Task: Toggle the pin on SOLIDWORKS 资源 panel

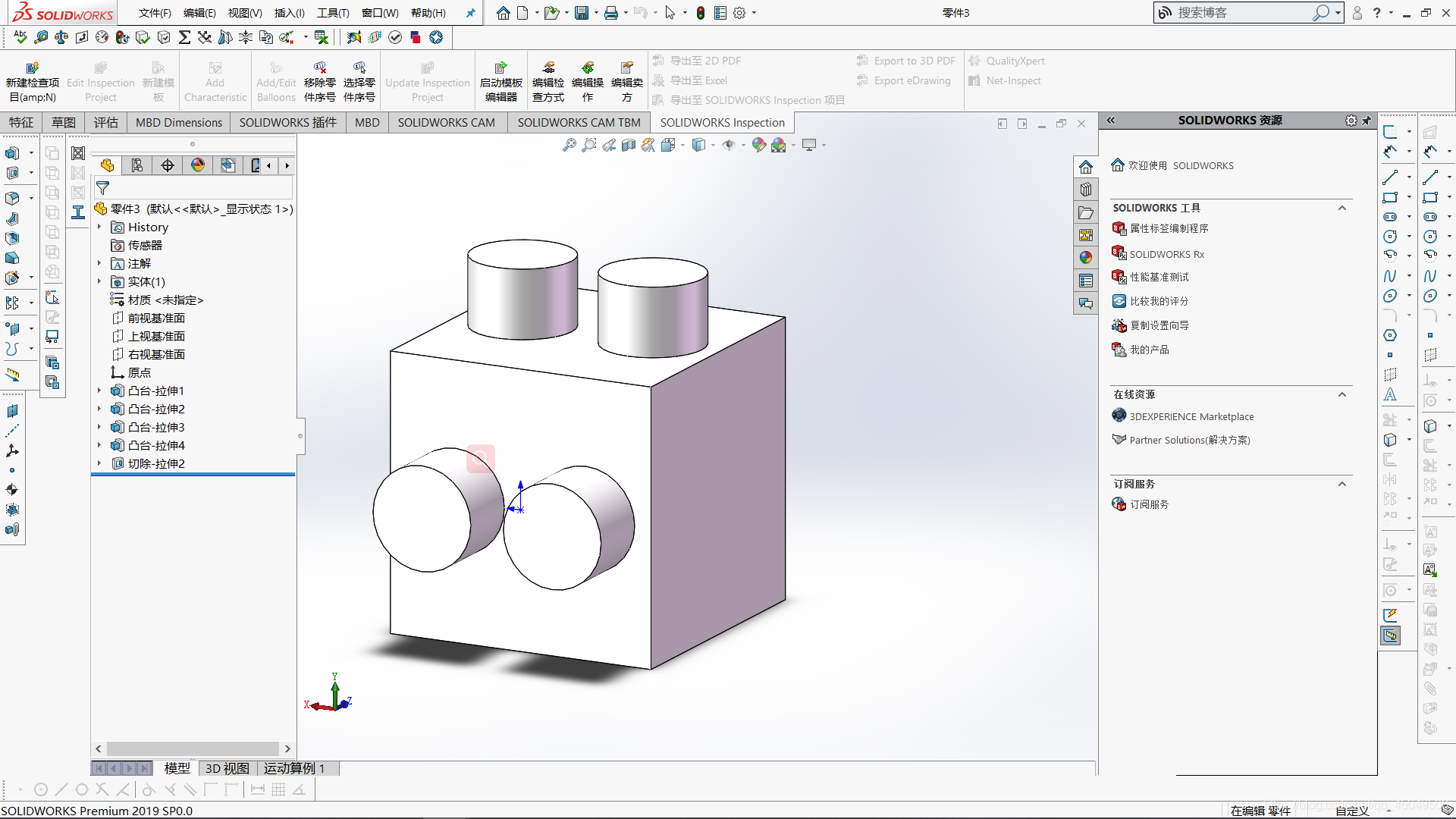Action: pyautogui.click(x=1367, y=121)
